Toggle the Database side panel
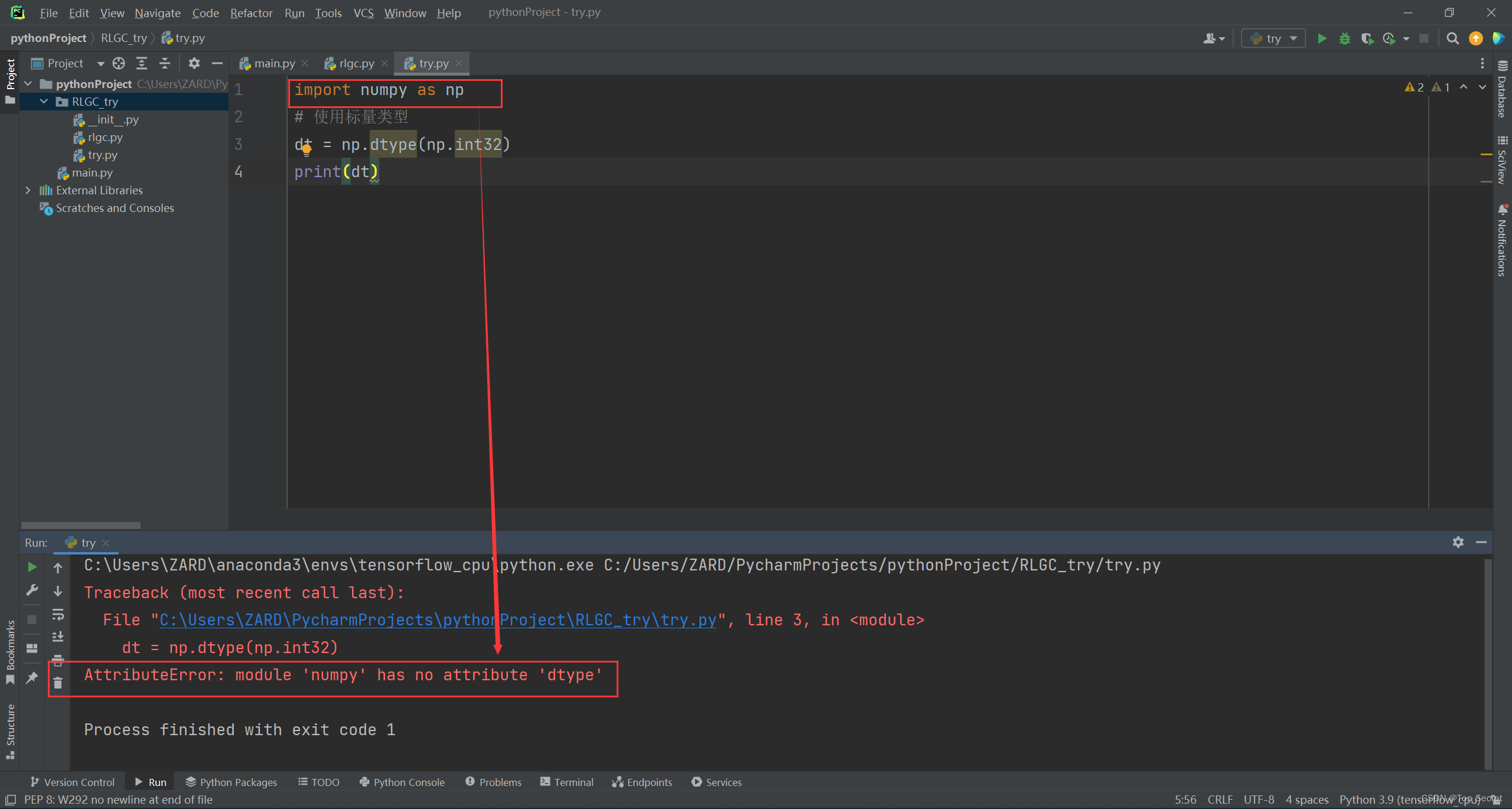 click(1502, 90)
